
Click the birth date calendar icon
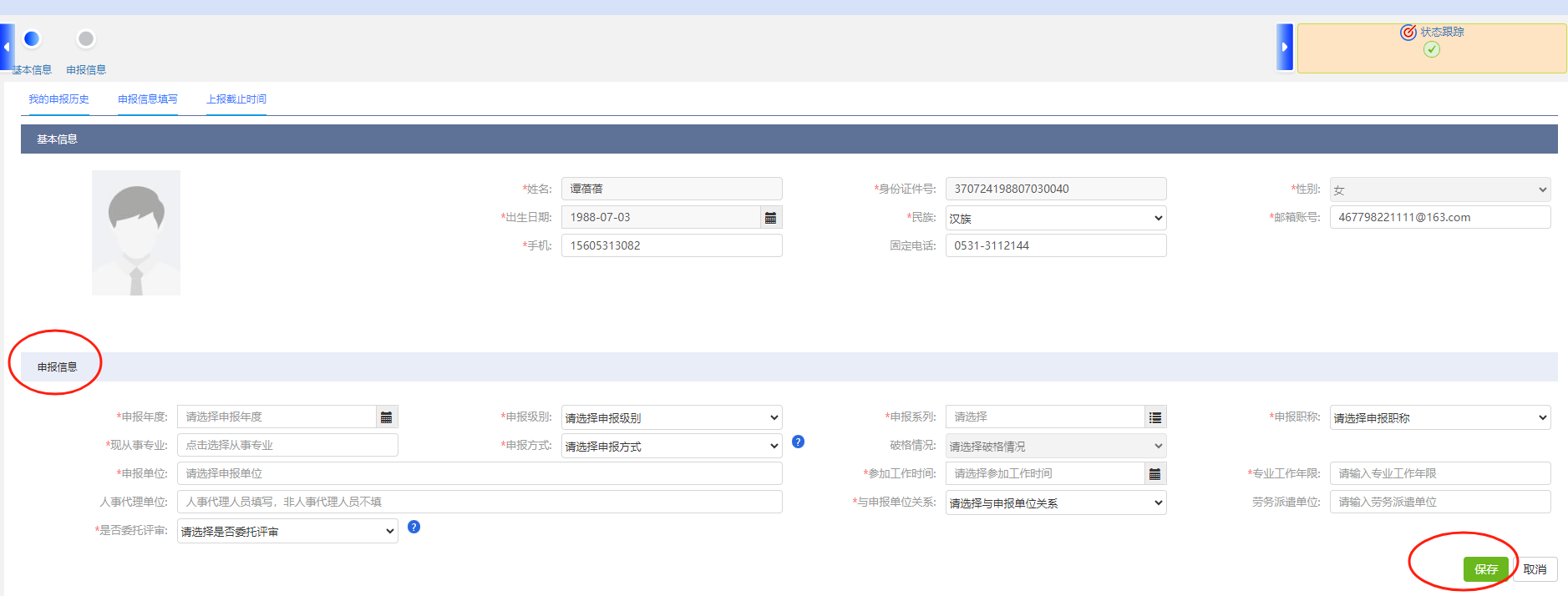coord(770,218)
